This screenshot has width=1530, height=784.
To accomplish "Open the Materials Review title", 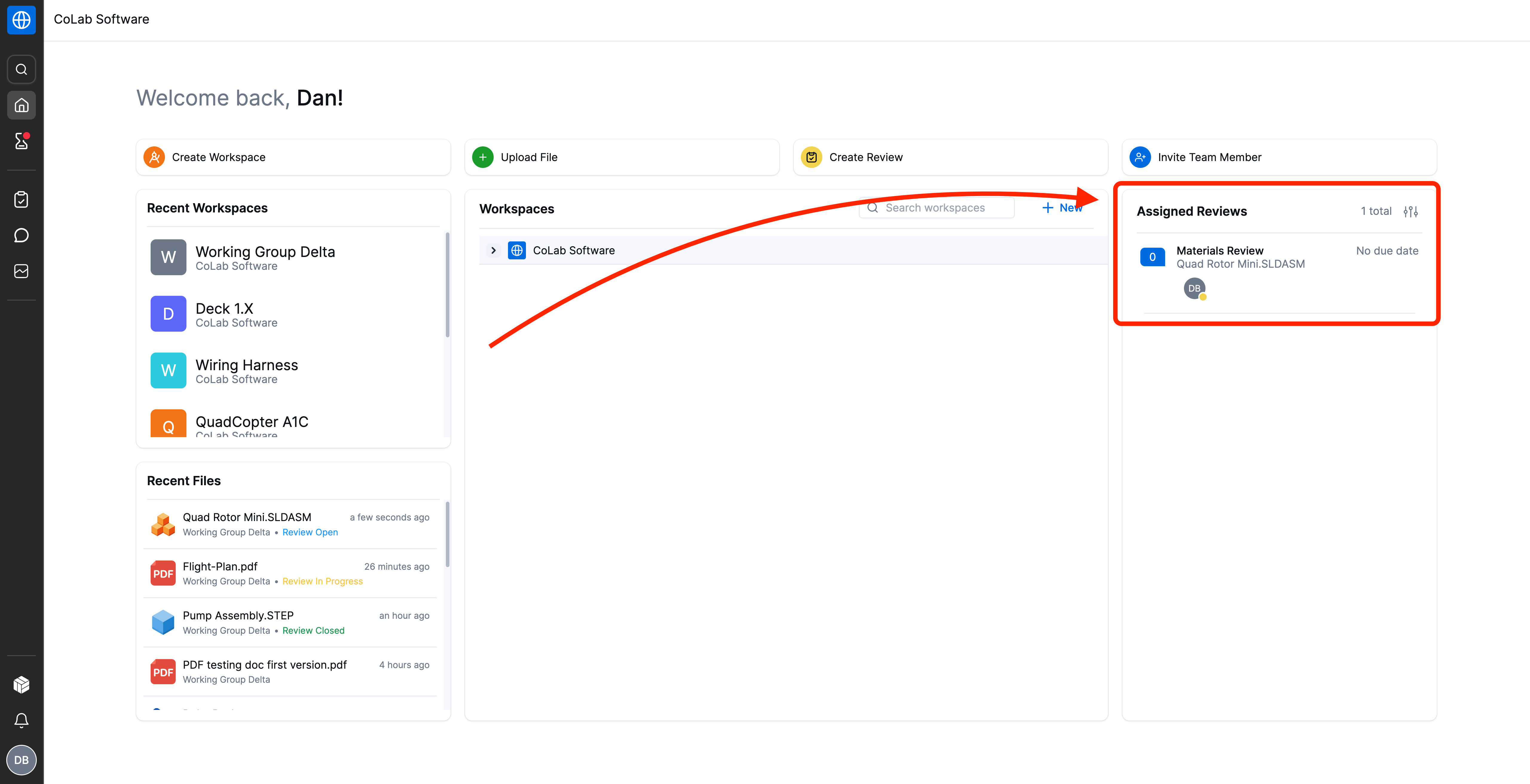I will click(1220, 251).
